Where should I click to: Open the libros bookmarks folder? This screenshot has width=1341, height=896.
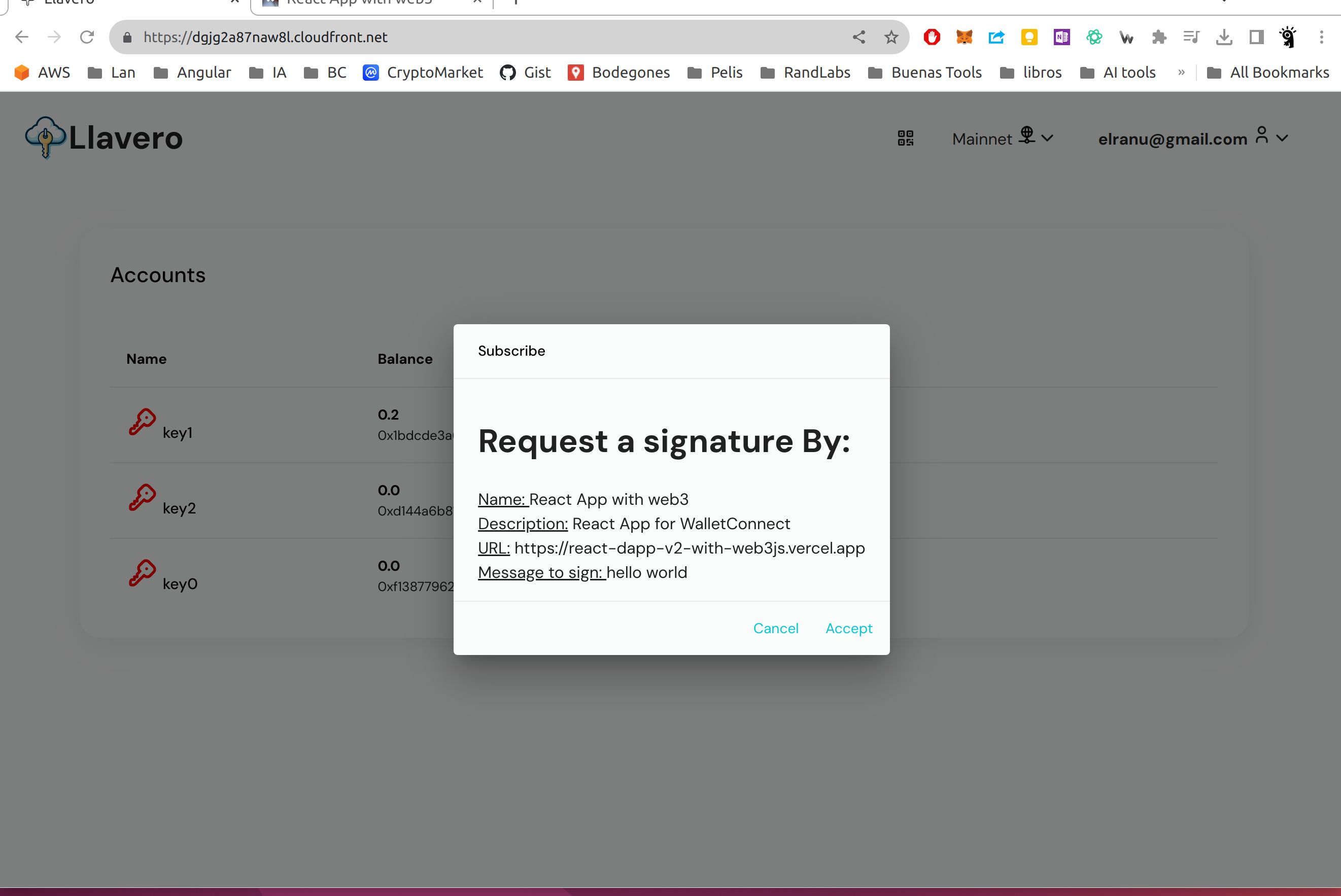pyautogui.click(x=1031, y=73)
